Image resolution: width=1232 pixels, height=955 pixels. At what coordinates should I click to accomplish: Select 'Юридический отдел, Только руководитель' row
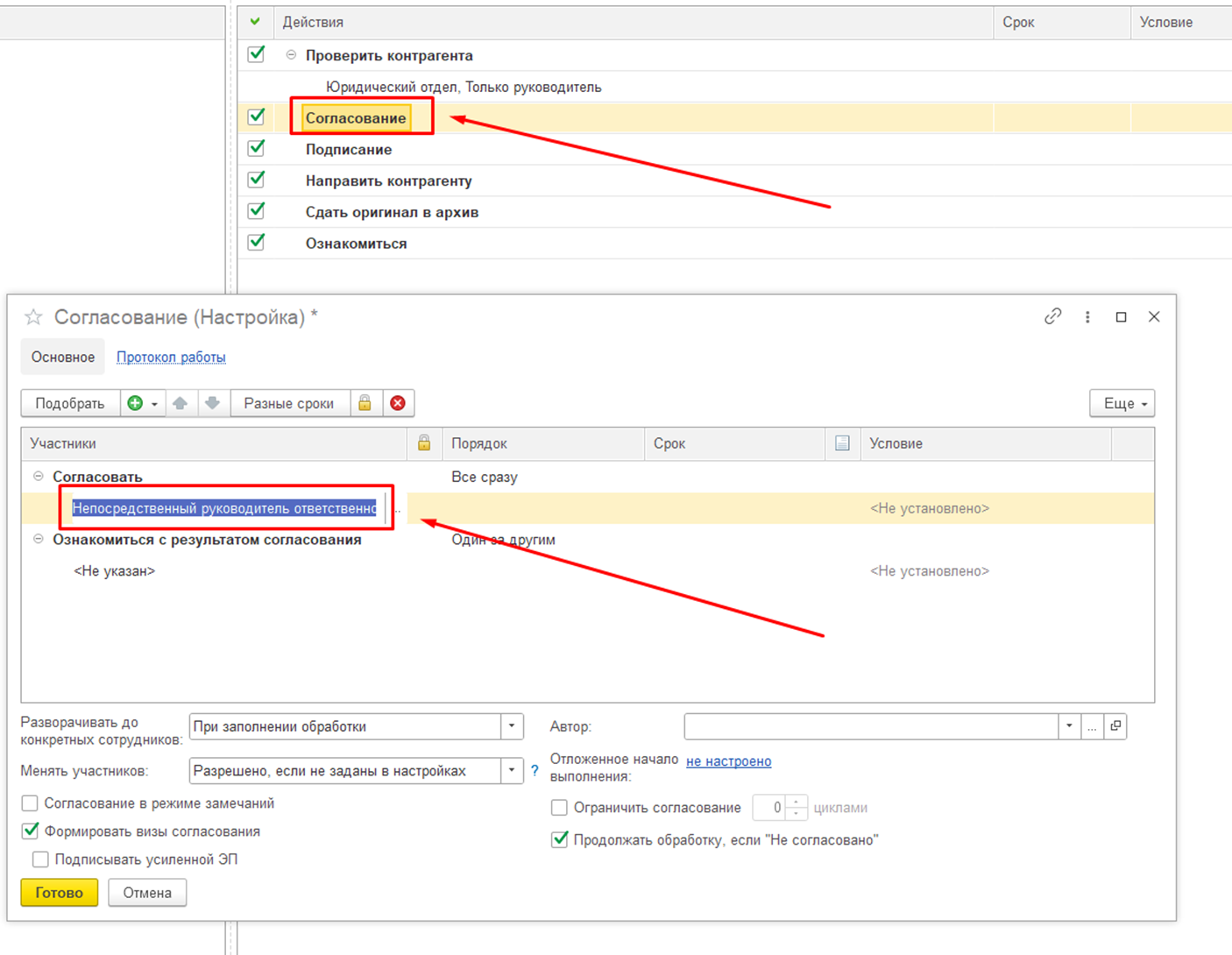point(734,87)
